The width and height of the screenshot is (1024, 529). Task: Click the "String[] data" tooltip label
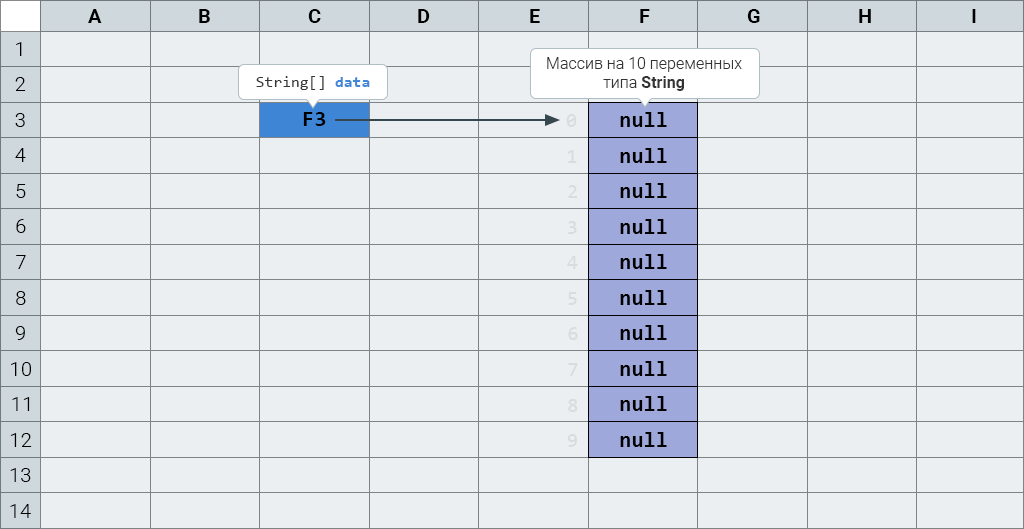coord(312,82)
